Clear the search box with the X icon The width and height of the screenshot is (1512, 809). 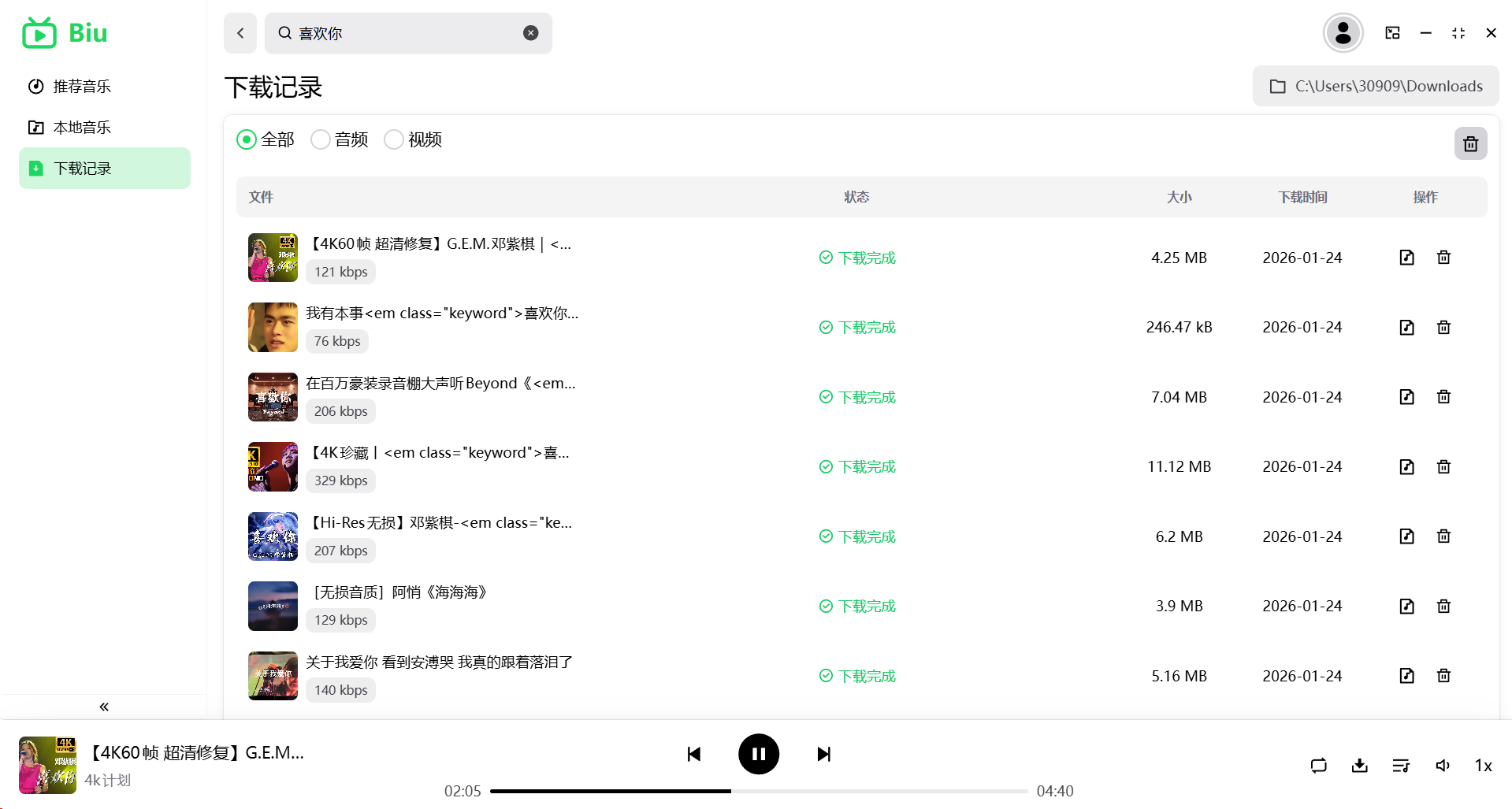pyautogui.click(x=530, y=33)
